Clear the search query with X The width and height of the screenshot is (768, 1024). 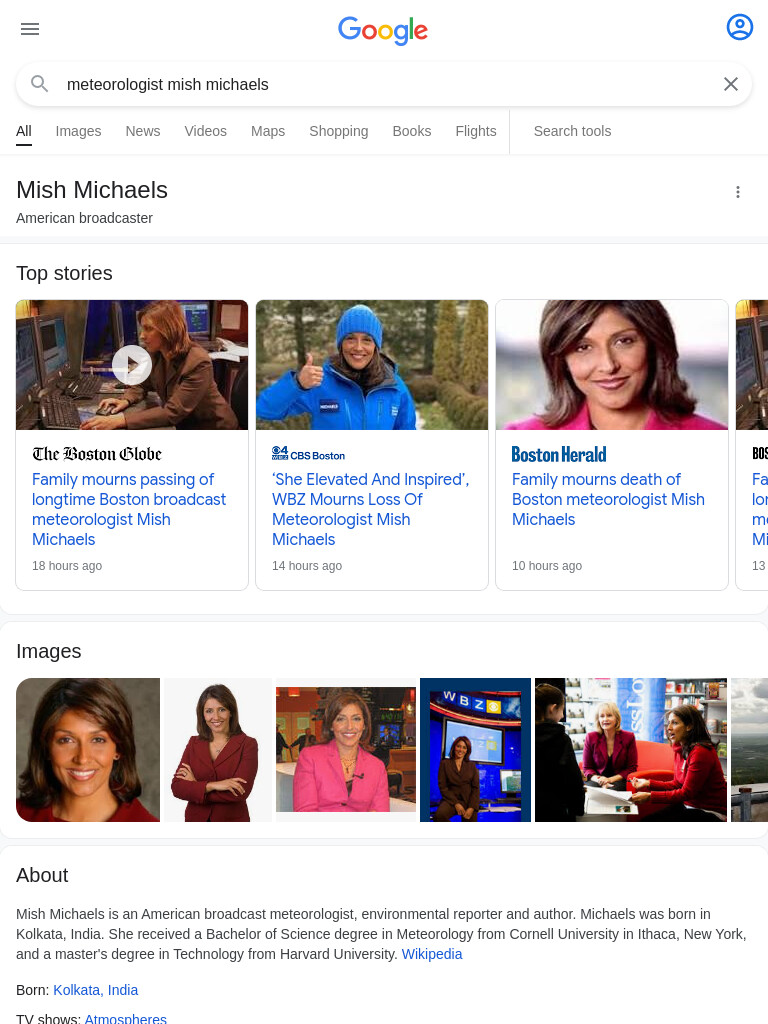tap(731, 84)
